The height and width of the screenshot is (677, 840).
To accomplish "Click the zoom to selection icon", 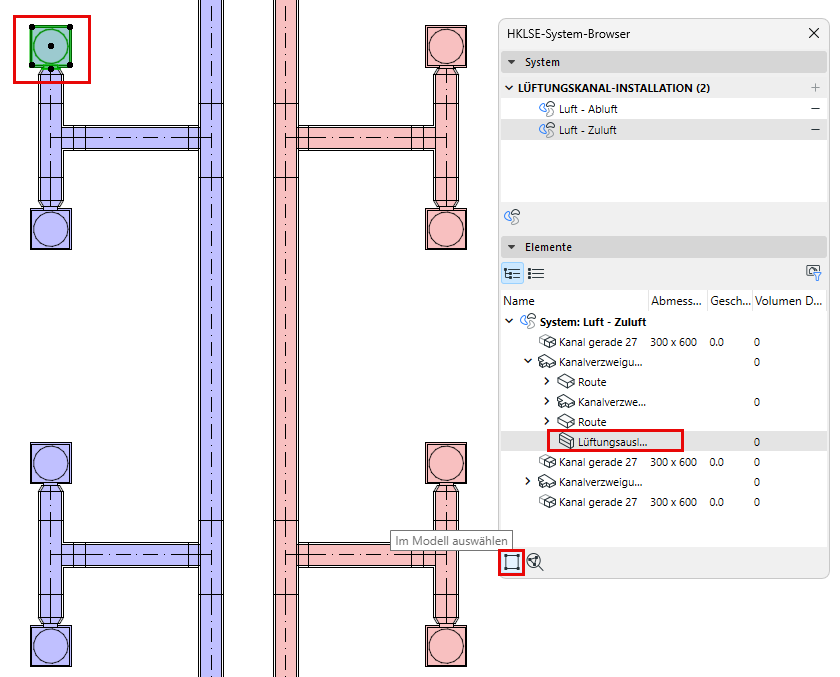I will 535,562.
